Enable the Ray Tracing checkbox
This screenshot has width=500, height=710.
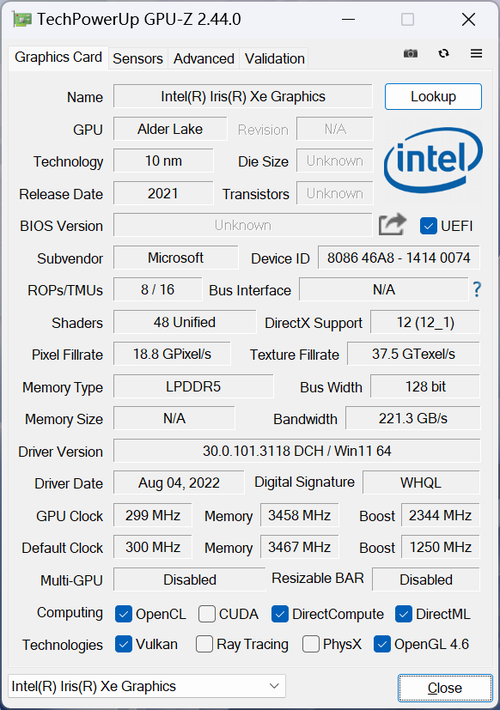pyautogui.click(x=204, y=644)
